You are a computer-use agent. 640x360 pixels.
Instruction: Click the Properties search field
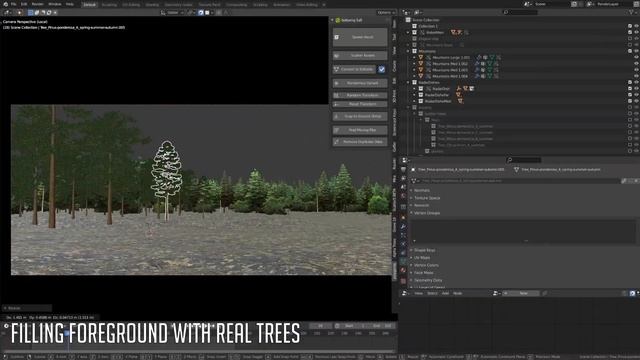point(524,160)
